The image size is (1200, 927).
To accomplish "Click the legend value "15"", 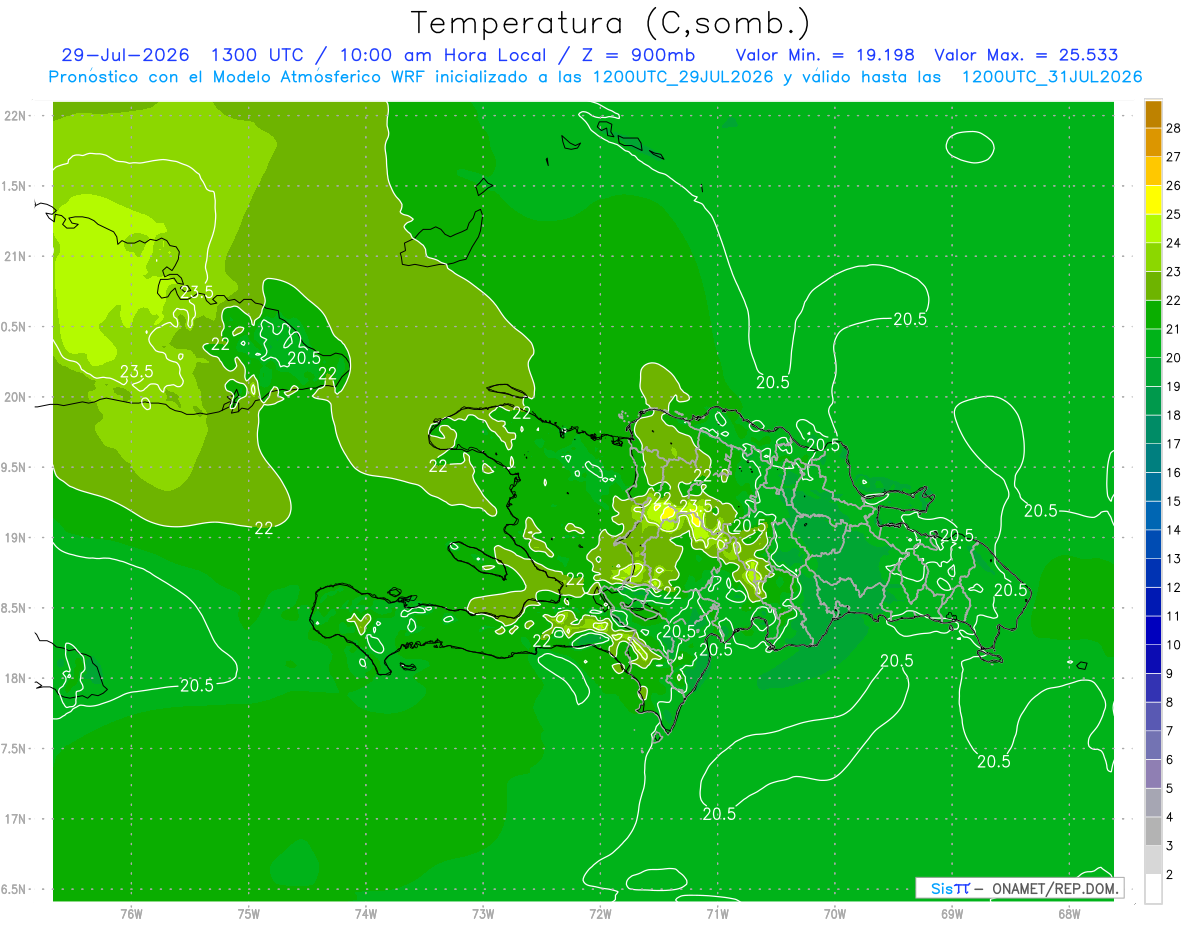I will pos(1173,501).
